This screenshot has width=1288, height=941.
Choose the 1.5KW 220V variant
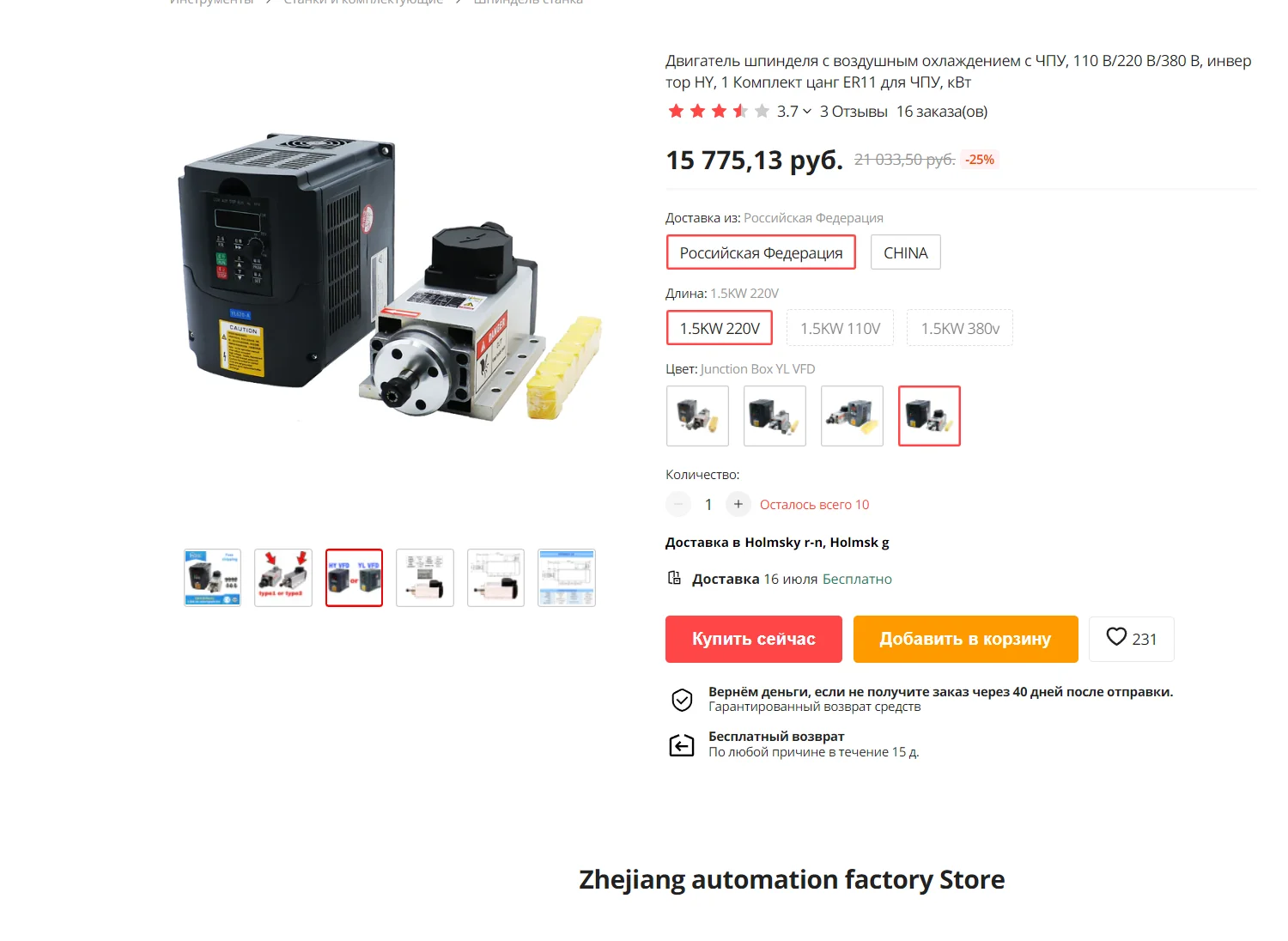pos(720,328)
